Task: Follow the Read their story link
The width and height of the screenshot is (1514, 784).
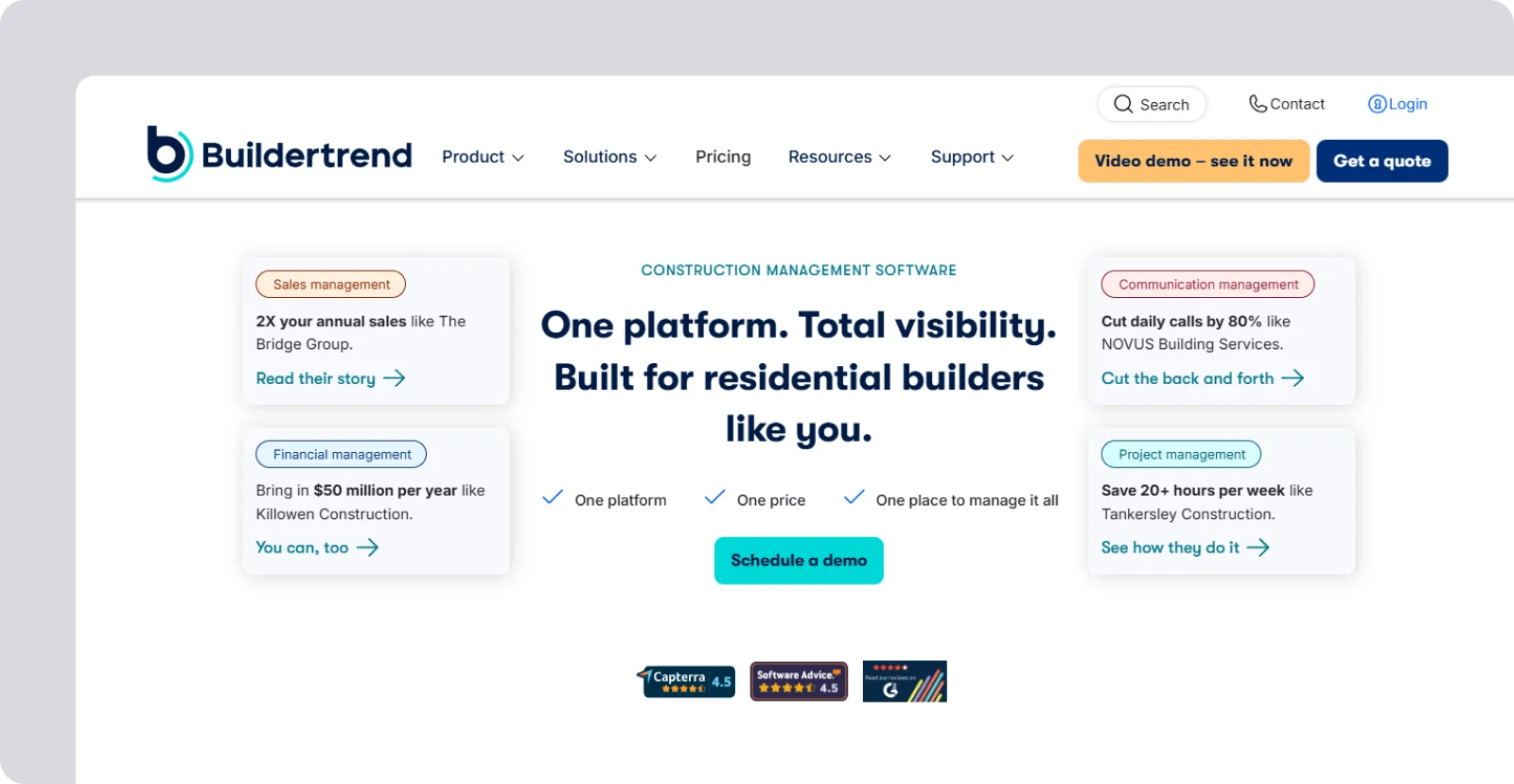Action: [330, 378]
